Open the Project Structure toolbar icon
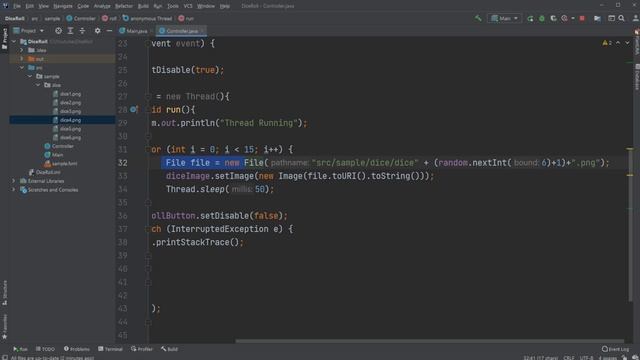 (597, 18)
